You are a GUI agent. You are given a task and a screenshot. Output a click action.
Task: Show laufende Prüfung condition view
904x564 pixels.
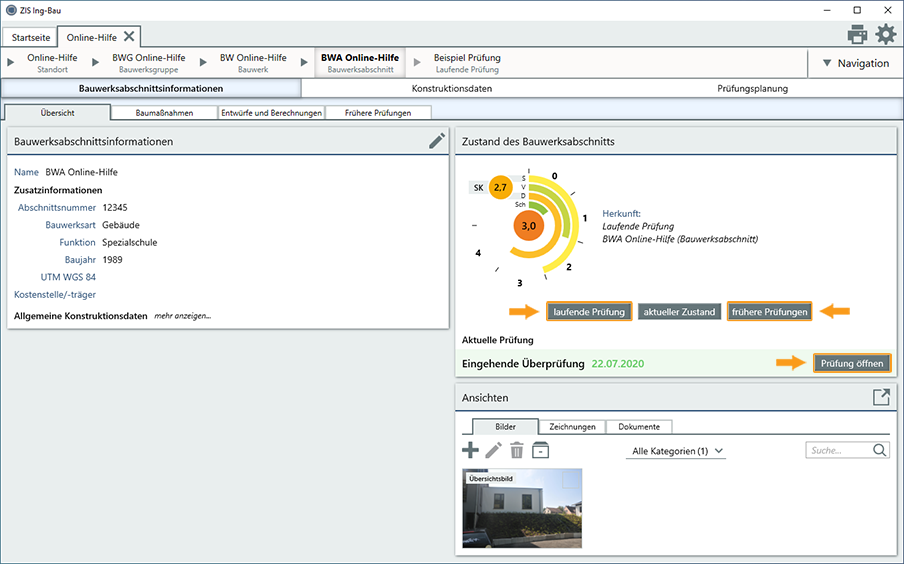pos(589,312)
